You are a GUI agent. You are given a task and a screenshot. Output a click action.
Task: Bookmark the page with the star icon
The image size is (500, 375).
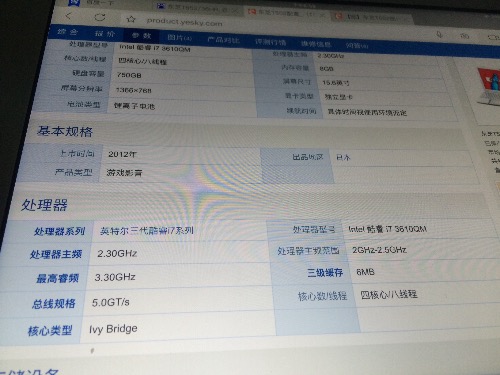click(x=131, y=19)
